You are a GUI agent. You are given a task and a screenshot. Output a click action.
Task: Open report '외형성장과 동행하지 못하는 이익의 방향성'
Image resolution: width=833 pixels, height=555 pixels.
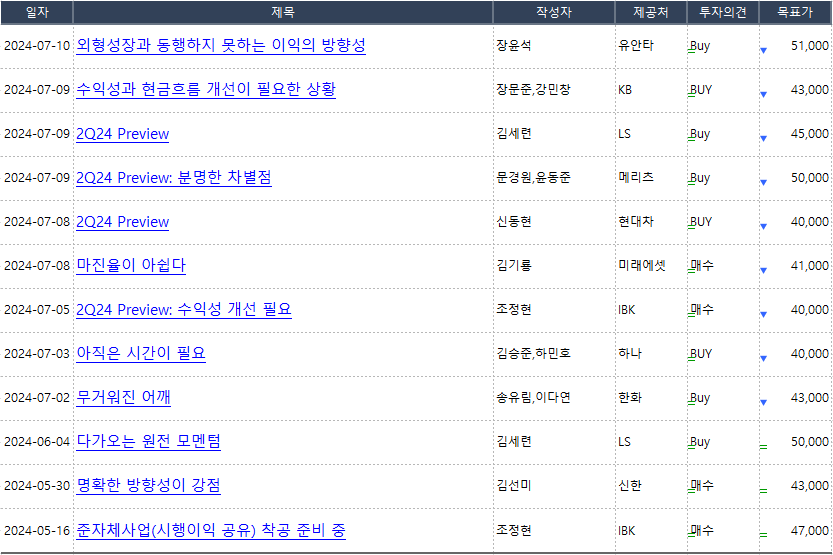(x=220, y=45)
